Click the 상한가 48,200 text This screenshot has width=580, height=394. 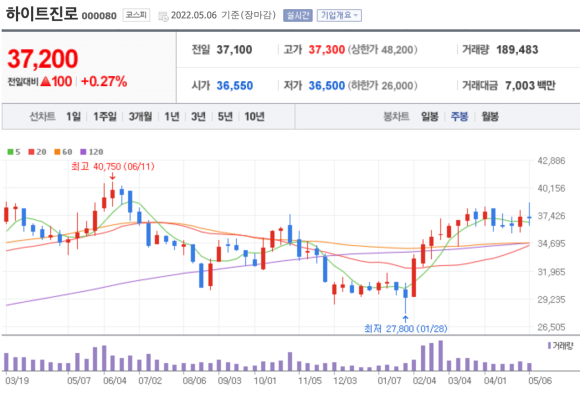coord(382,50)
